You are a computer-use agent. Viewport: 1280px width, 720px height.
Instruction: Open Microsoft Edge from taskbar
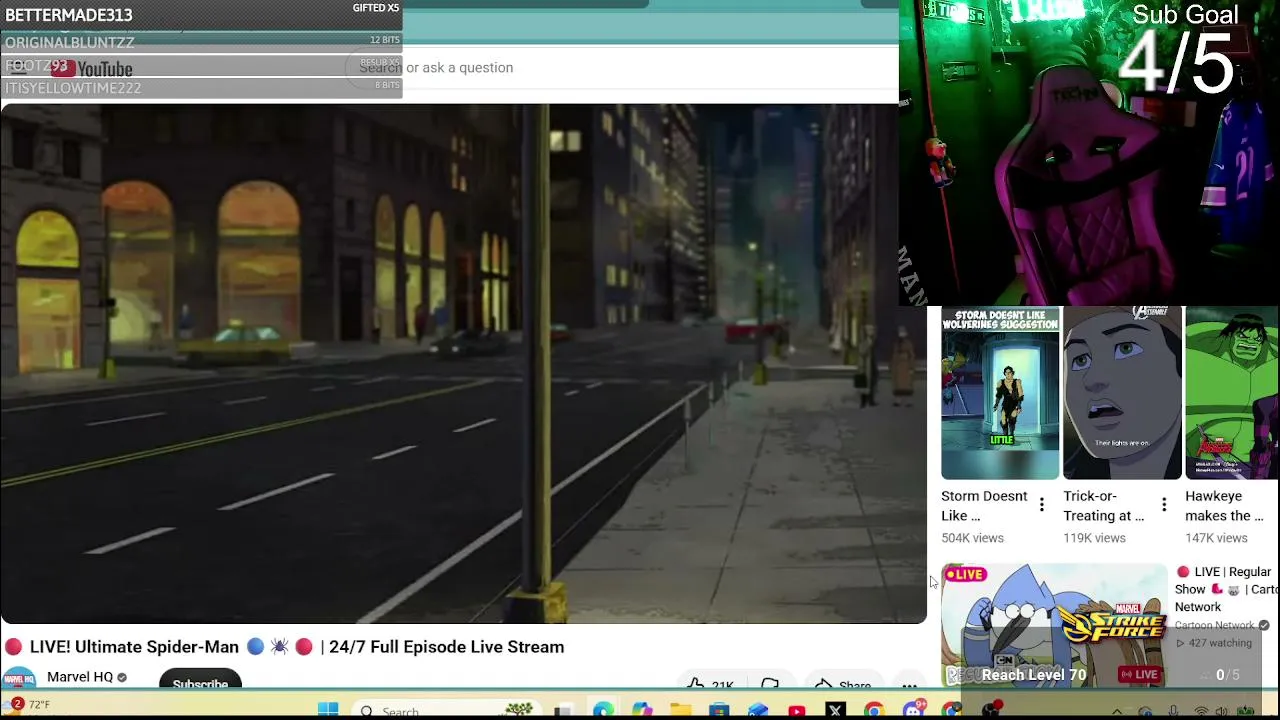[603, 710]
